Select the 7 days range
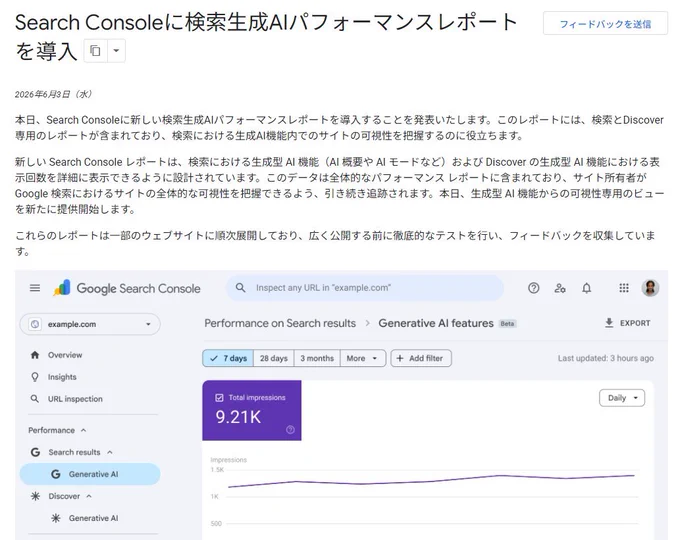The image size is (680, 540). point(228,358)
